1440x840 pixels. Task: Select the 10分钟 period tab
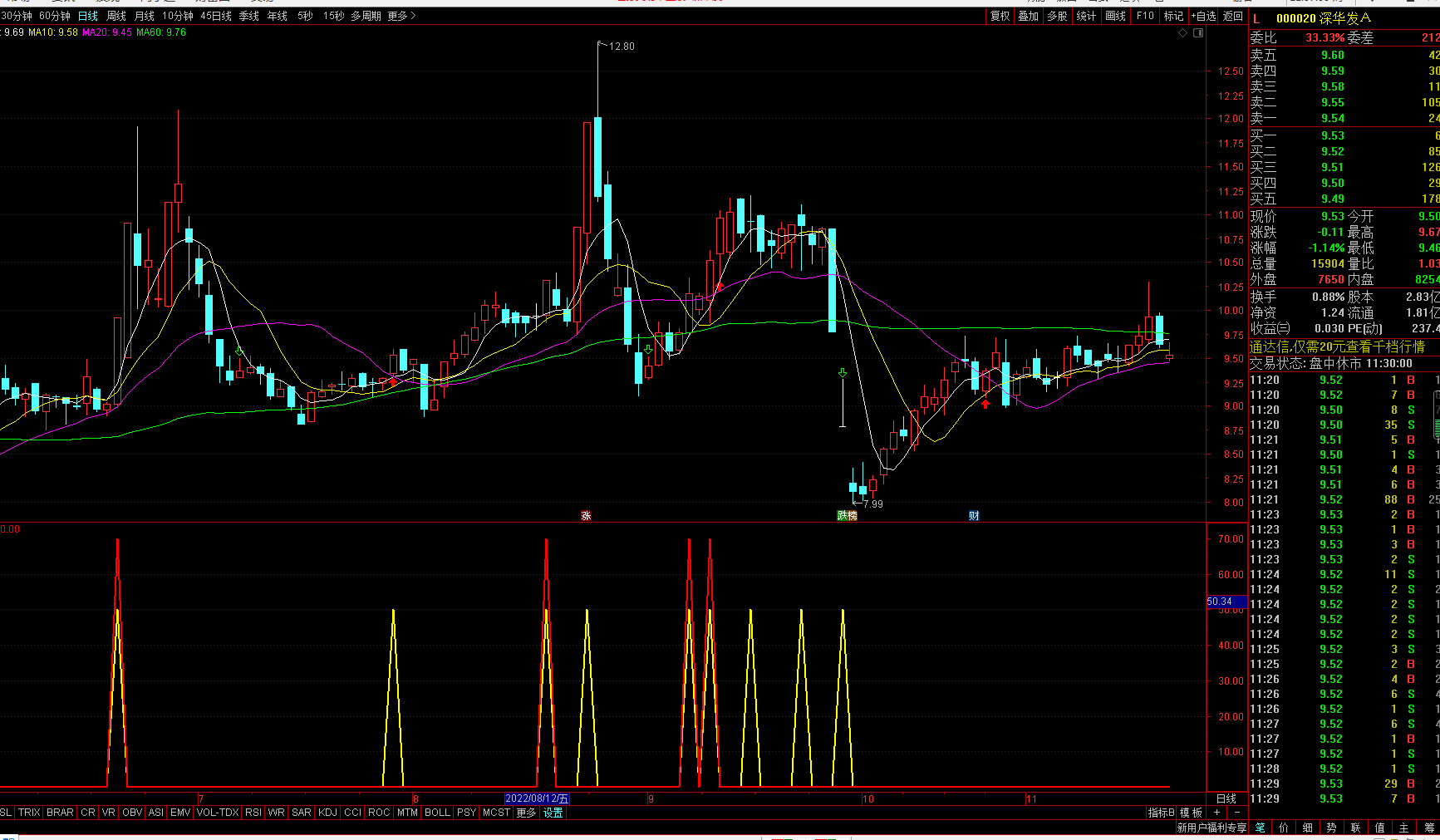click(178, 16)
